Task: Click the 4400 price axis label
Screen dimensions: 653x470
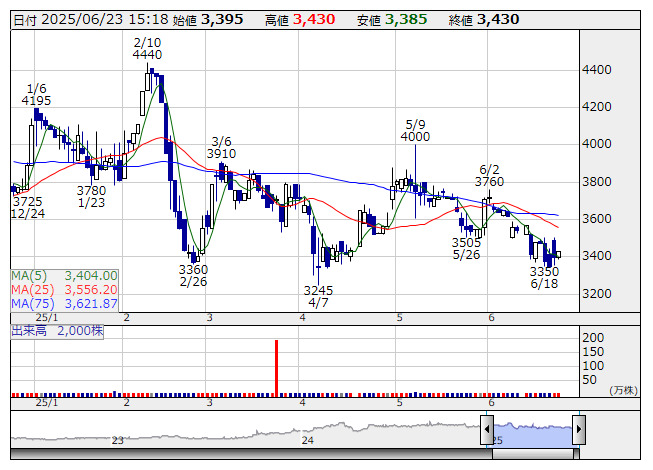Action: [597, 70]
